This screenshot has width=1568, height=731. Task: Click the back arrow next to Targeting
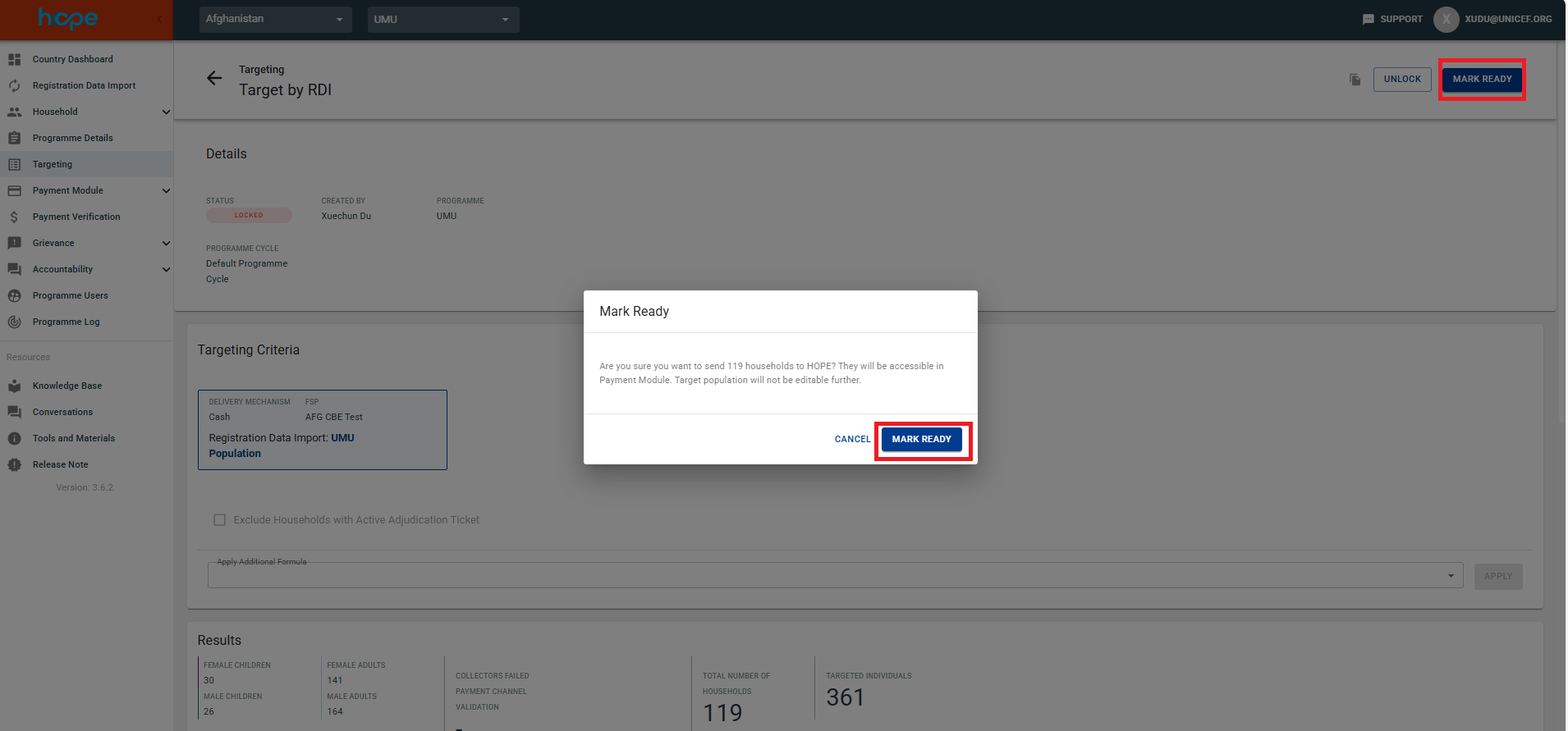(214, 78)
